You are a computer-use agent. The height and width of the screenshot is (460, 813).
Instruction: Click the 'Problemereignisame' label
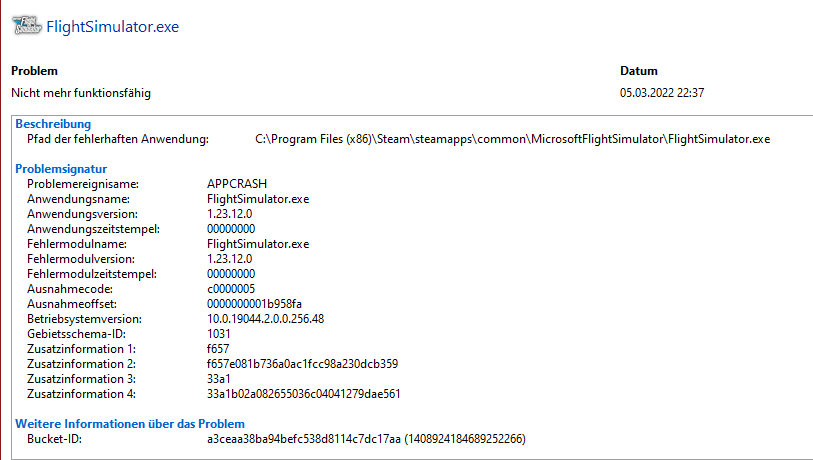pos(83,184)
